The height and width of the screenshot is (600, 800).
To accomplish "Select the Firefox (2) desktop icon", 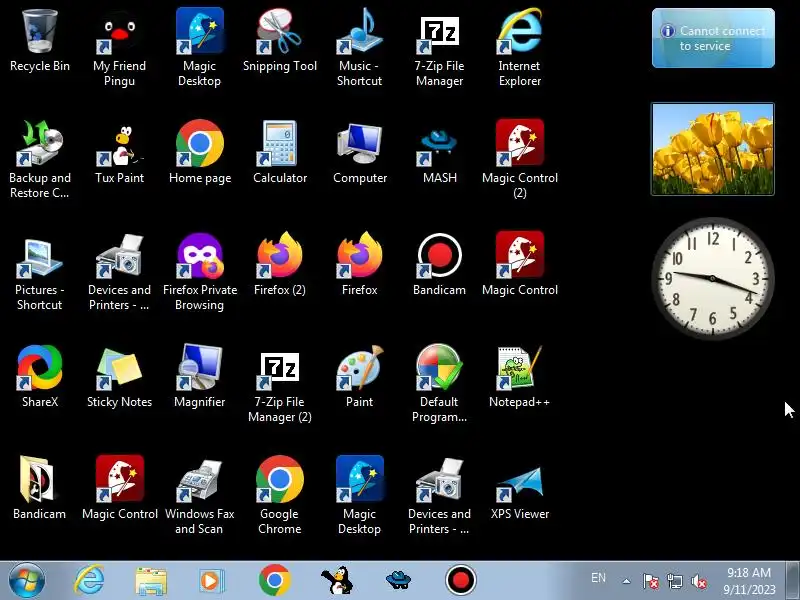I will click(x=280, y=264).
